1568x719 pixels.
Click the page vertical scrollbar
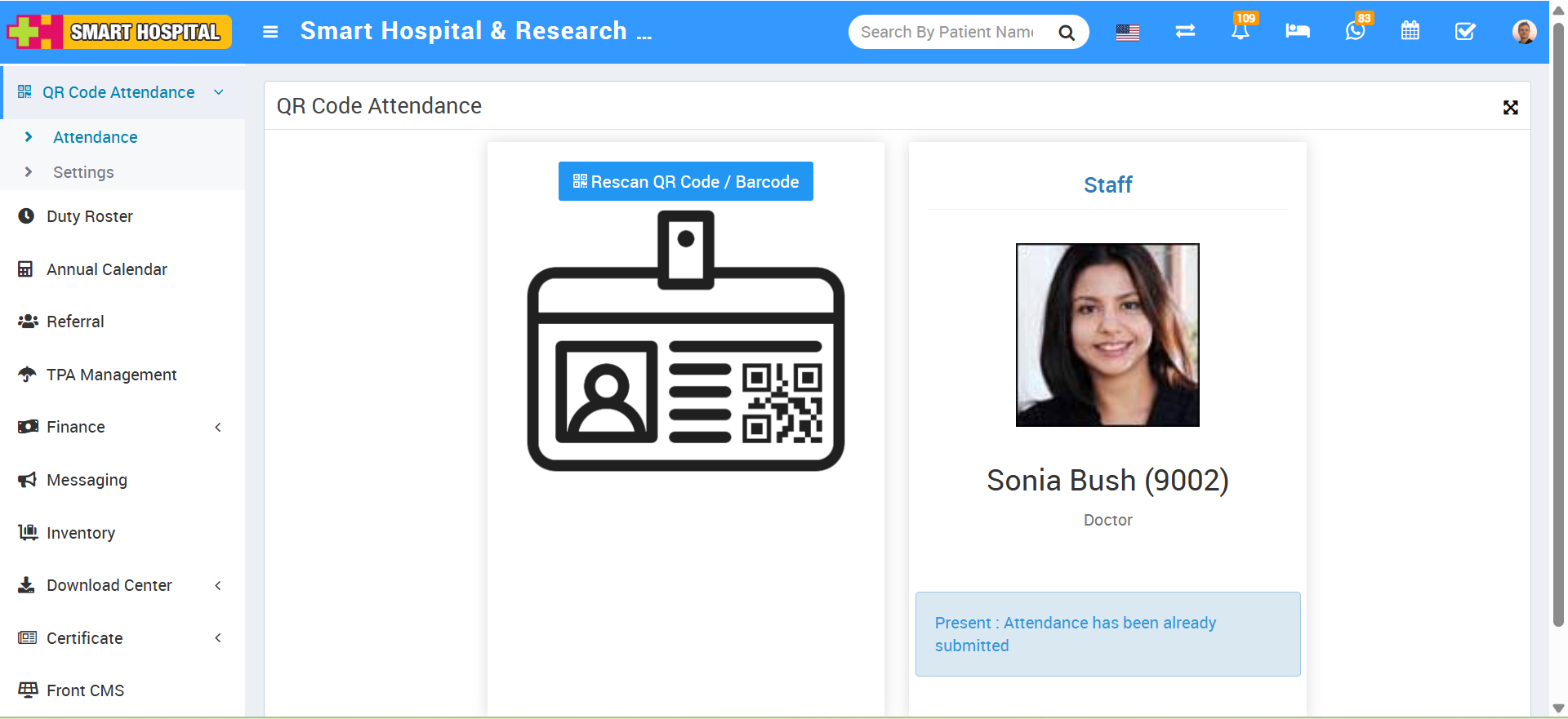1558,326
